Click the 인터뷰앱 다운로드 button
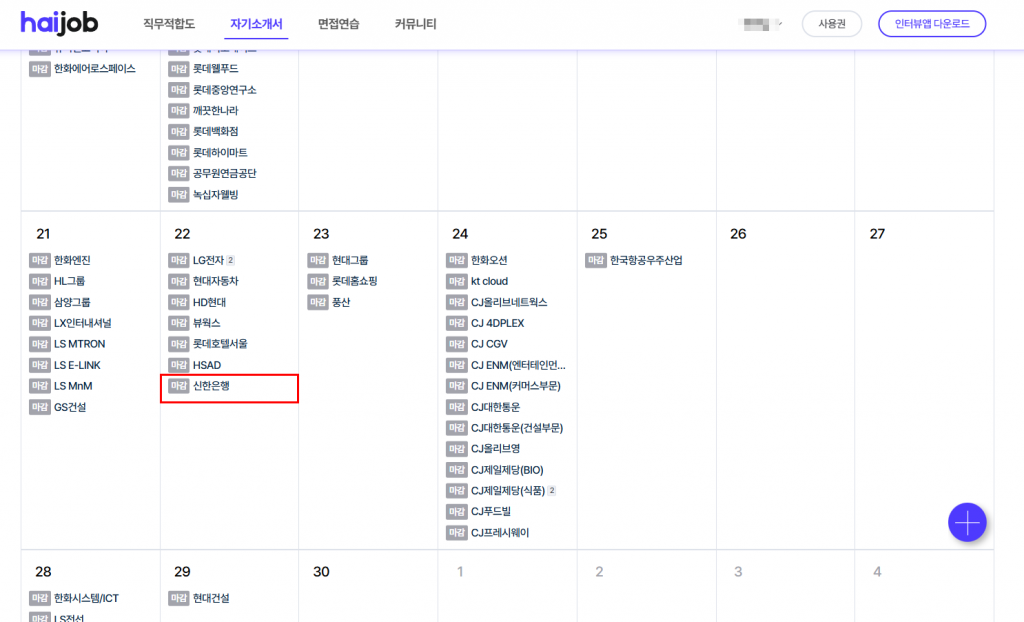This screenshot has width=1024, height=622. click(932, 24)
